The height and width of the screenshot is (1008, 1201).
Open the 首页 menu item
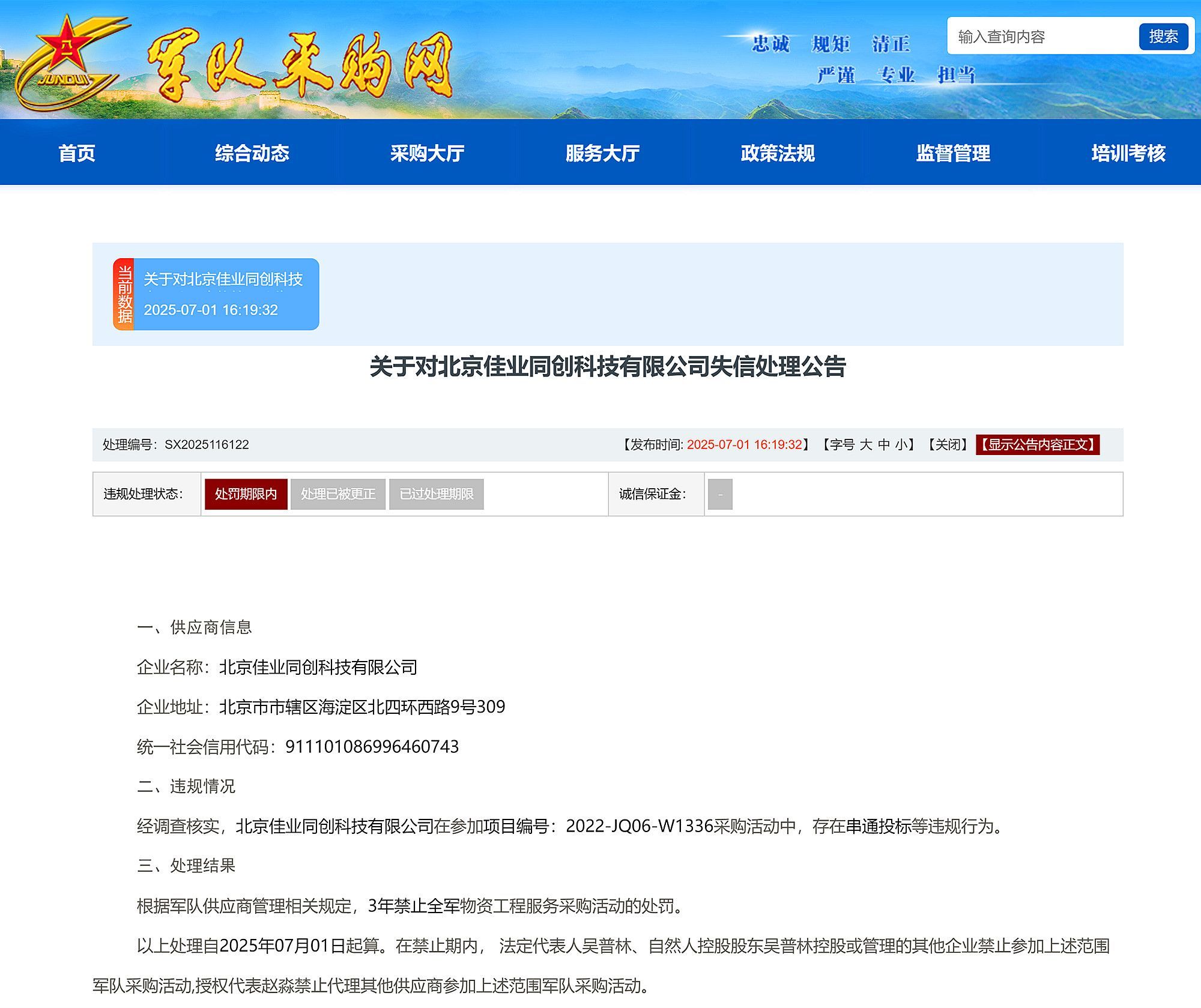coord(77,153)
